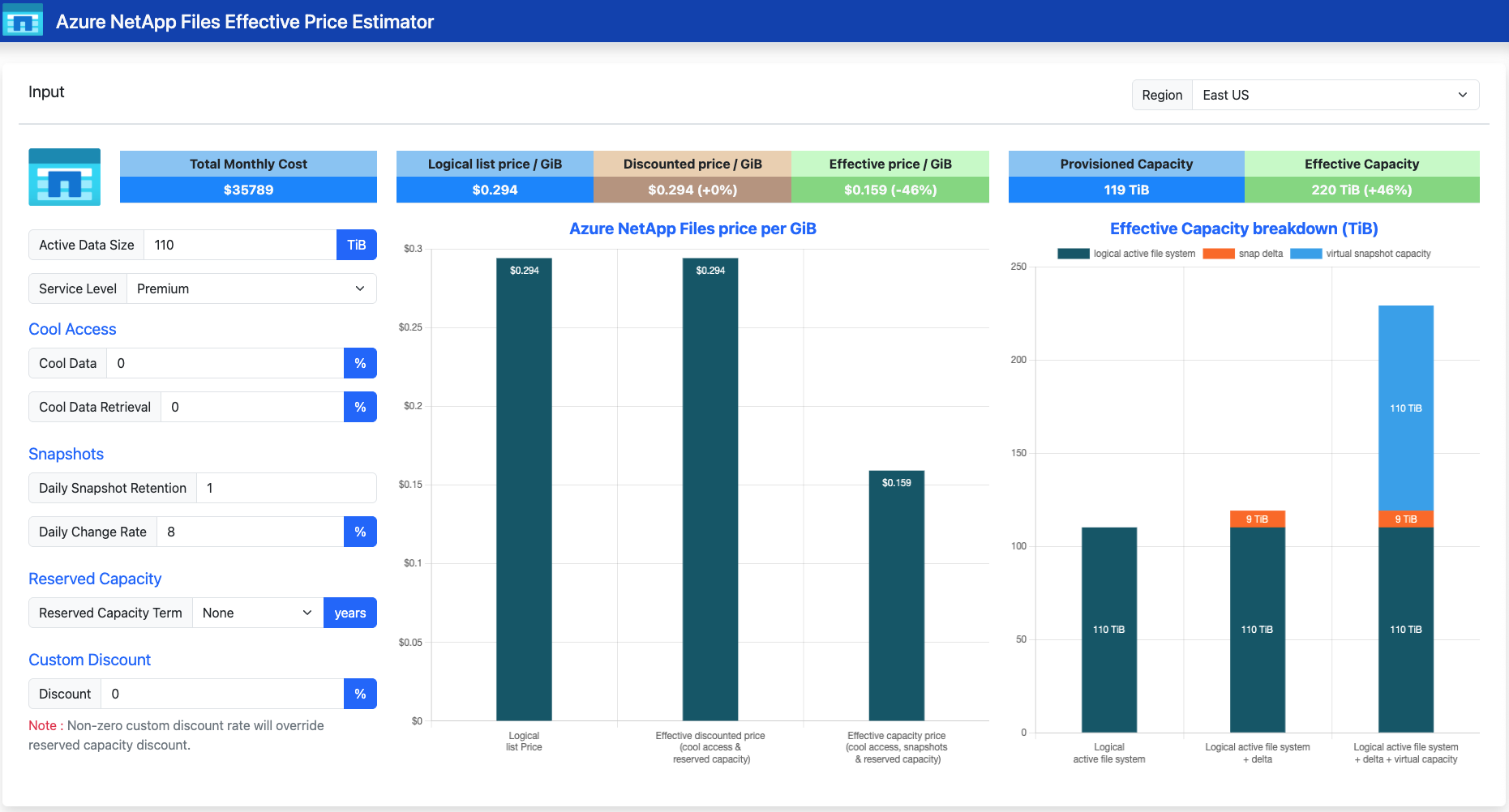Image resolution: width=1509 pixels, height=812 pixels.
Task: Click the percent badge next to Cool Data
Action: [x=360, y=363]
